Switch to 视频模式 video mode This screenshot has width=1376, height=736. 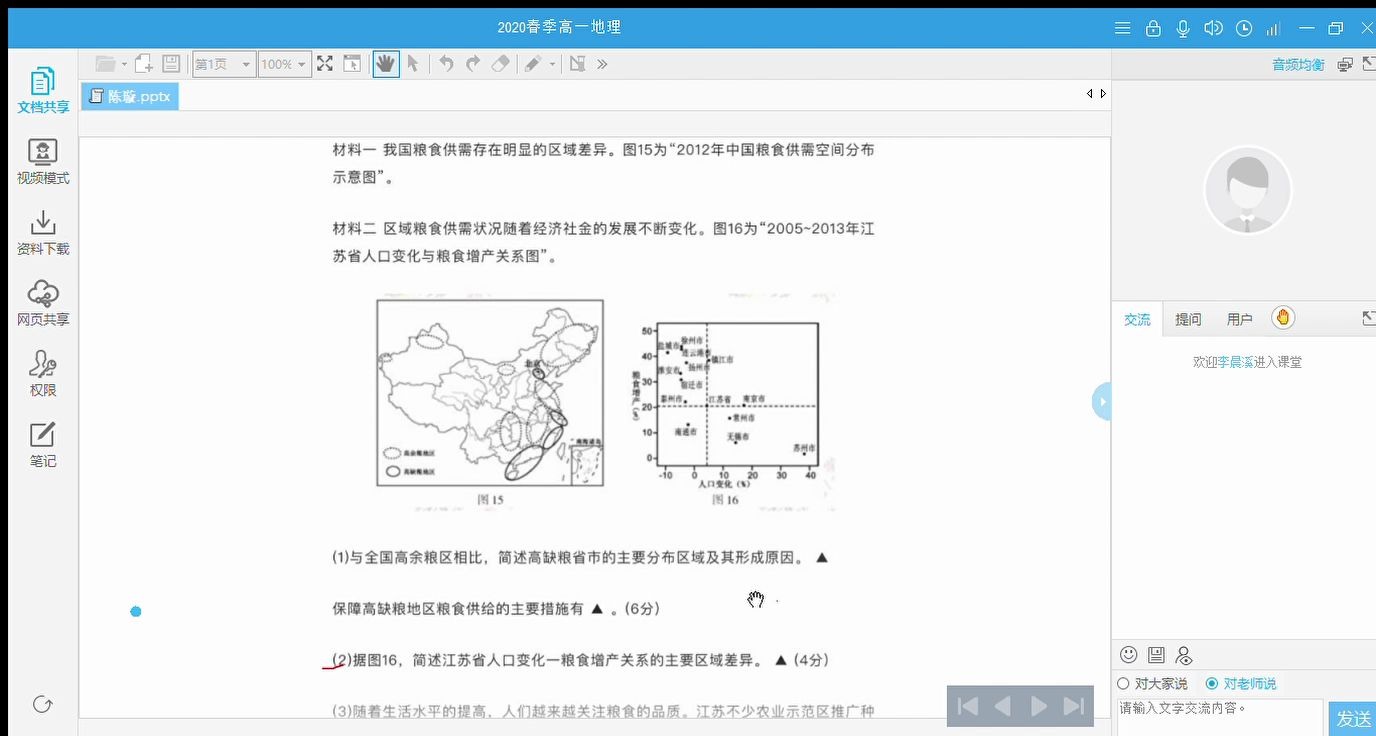43,161
